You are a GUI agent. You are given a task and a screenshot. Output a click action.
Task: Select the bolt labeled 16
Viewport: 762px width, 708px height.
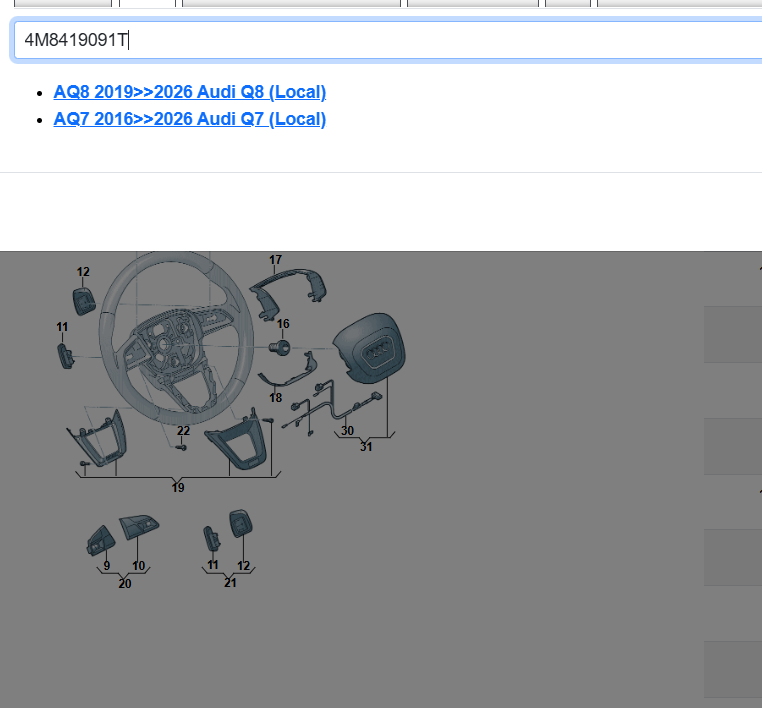[281, 347]
